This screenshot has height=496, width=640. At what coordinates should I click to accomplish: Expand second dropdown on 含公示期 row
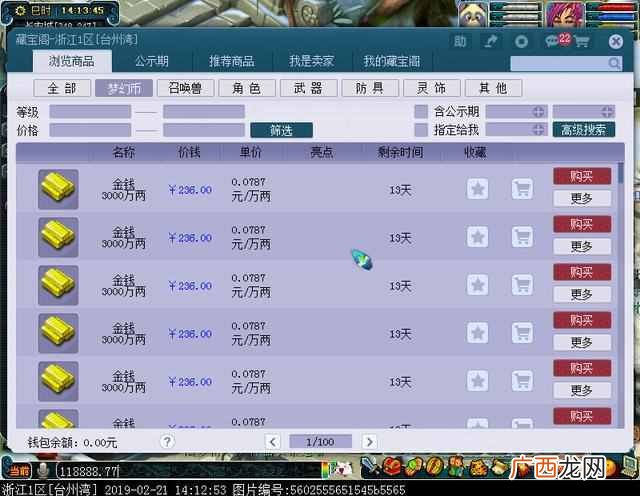tap(584, 111)
